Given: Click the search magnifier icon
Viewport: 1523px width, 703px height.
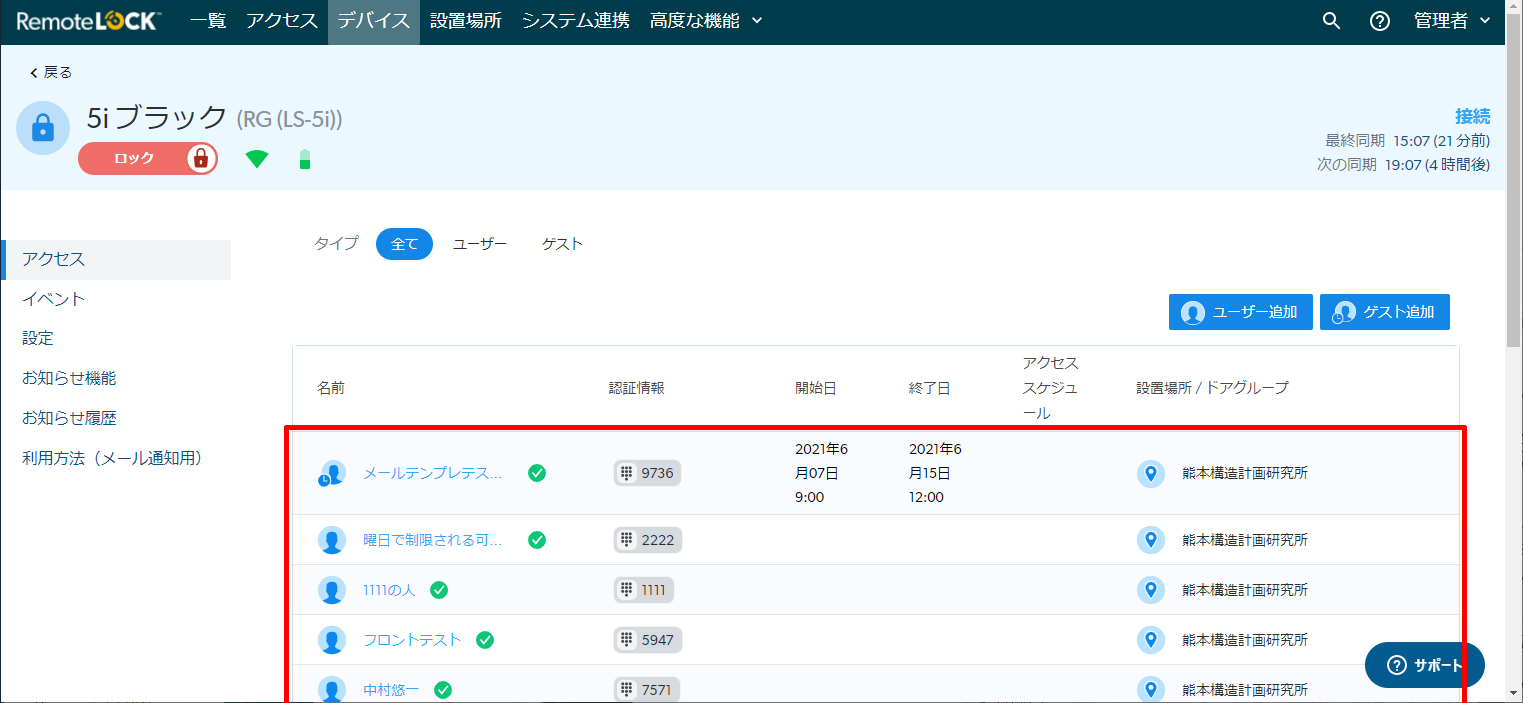Looking at the screenshot, I should [1331, 21].
